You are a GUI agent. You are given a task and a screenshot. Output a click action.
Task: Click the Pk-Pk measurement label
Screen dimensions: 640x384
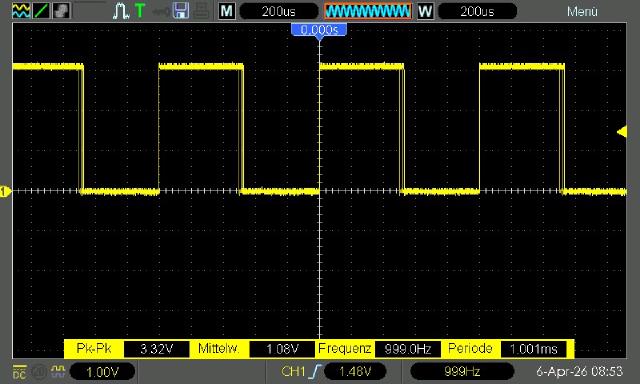tap(93, 348)
